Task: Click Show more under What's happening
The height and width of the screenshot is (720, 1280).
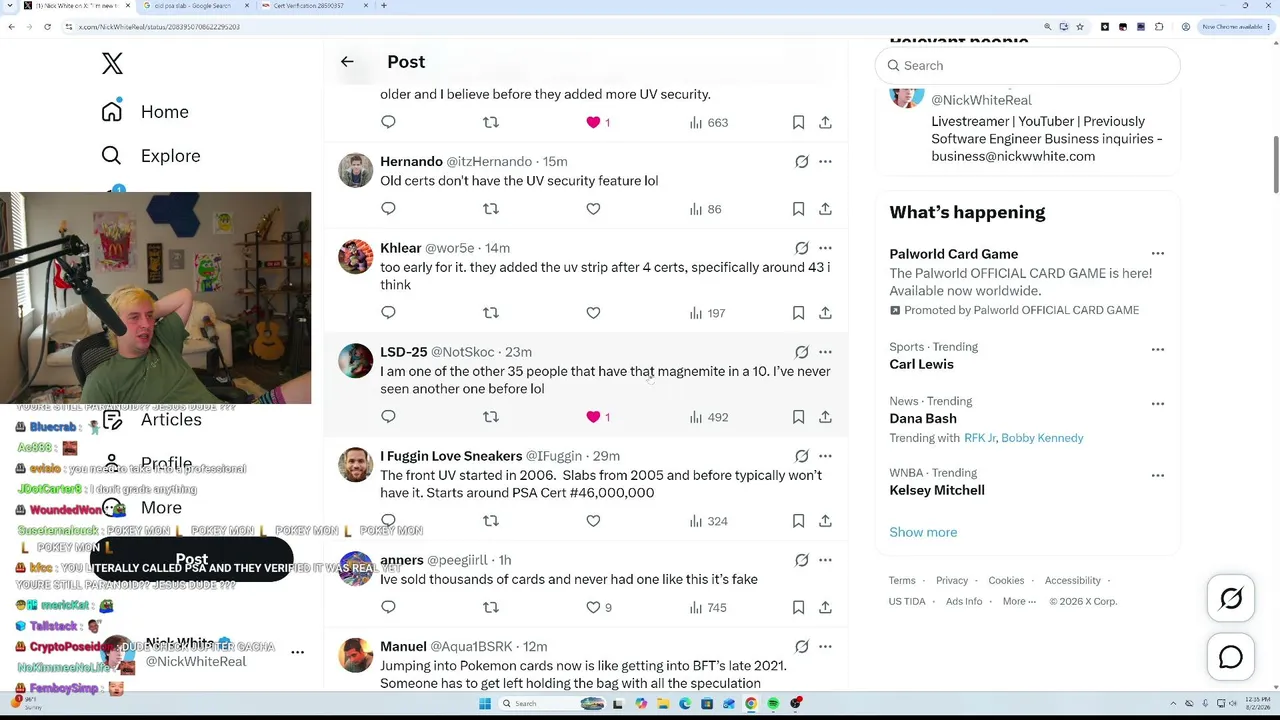Action: click(923, 532)
